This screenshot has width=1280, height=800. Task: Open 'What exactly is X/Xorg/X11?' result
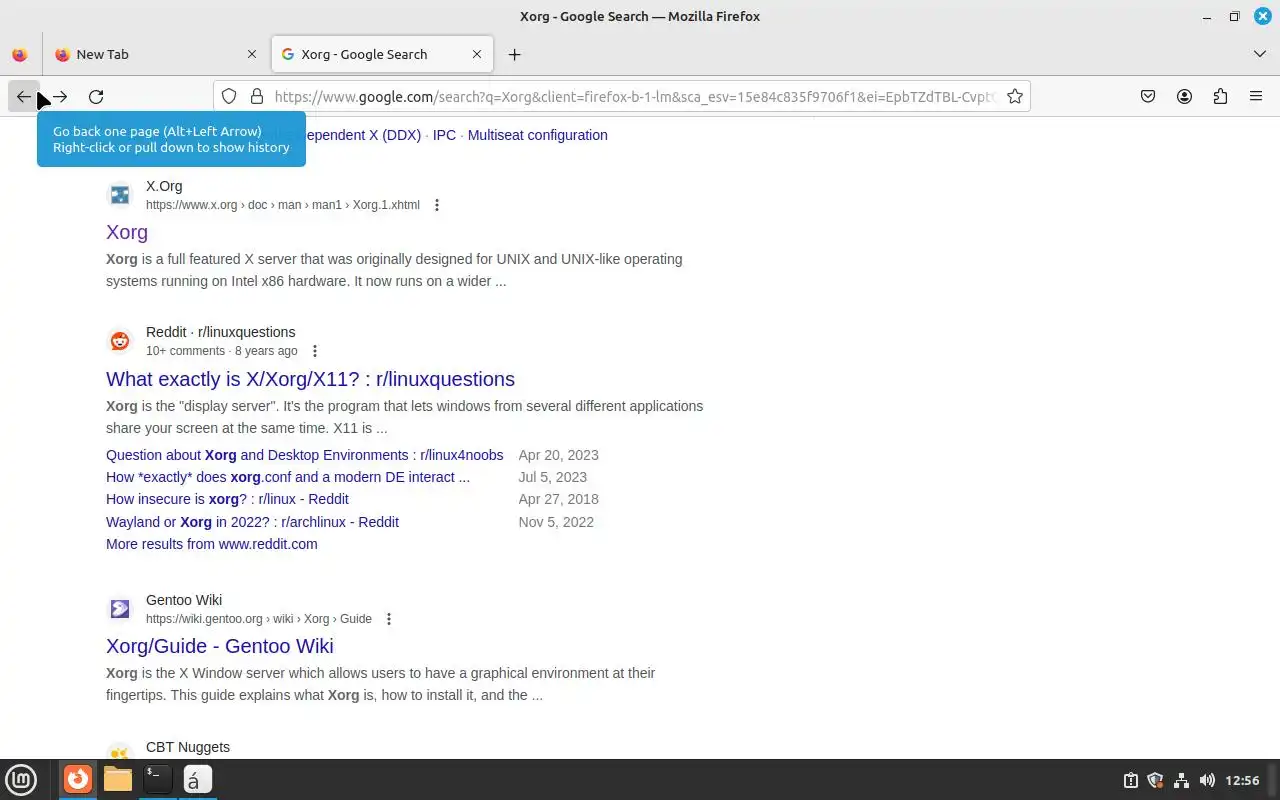click(x=310, y=379)
